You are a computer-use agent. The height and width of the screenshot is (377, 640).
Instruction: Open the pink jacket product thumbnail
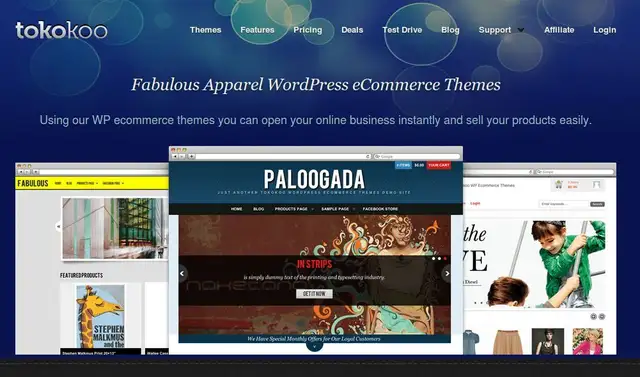point(587,342)
